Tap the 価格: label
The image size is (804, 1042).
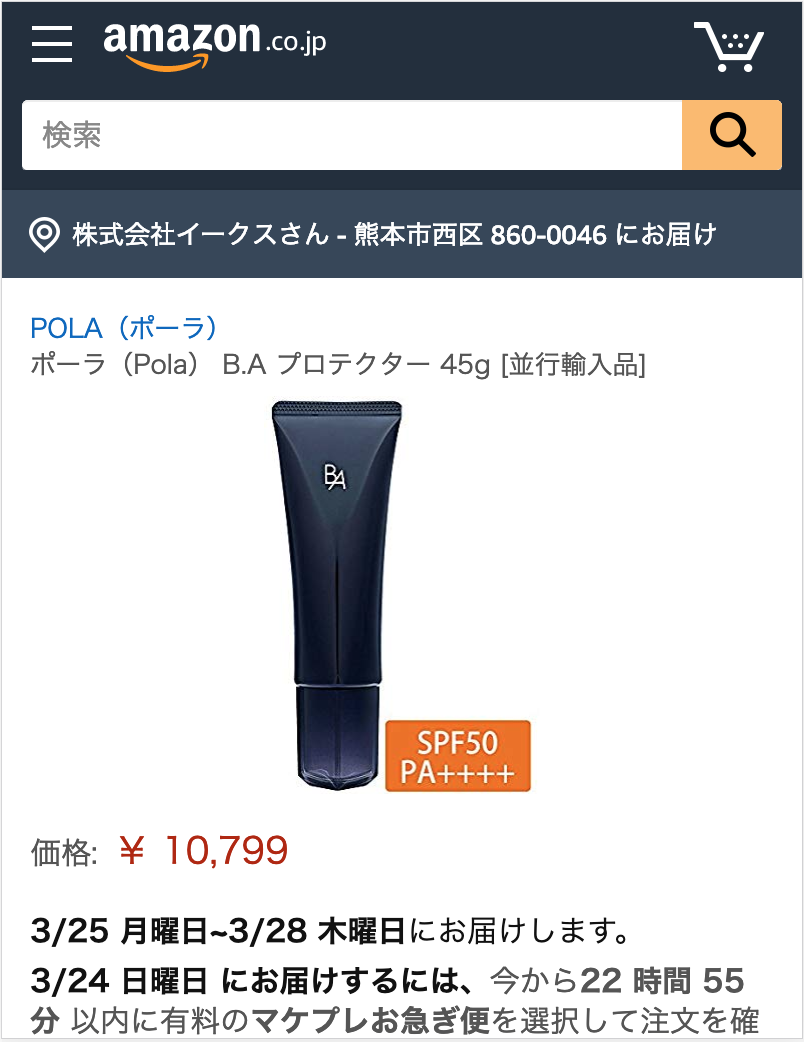(x=64, y=852)
